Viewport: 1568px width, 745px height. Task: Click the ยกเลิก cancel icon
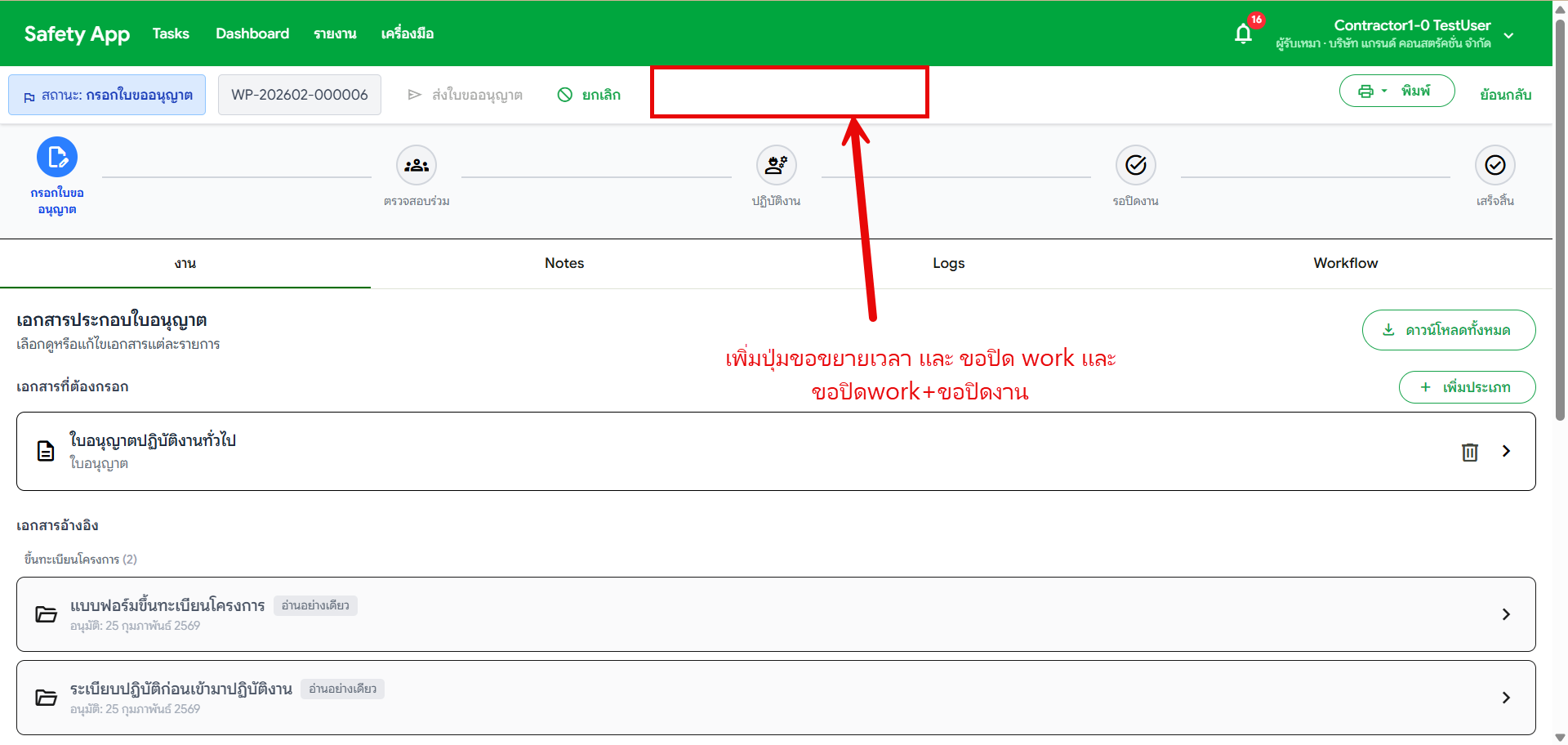(x=565, y=94)
